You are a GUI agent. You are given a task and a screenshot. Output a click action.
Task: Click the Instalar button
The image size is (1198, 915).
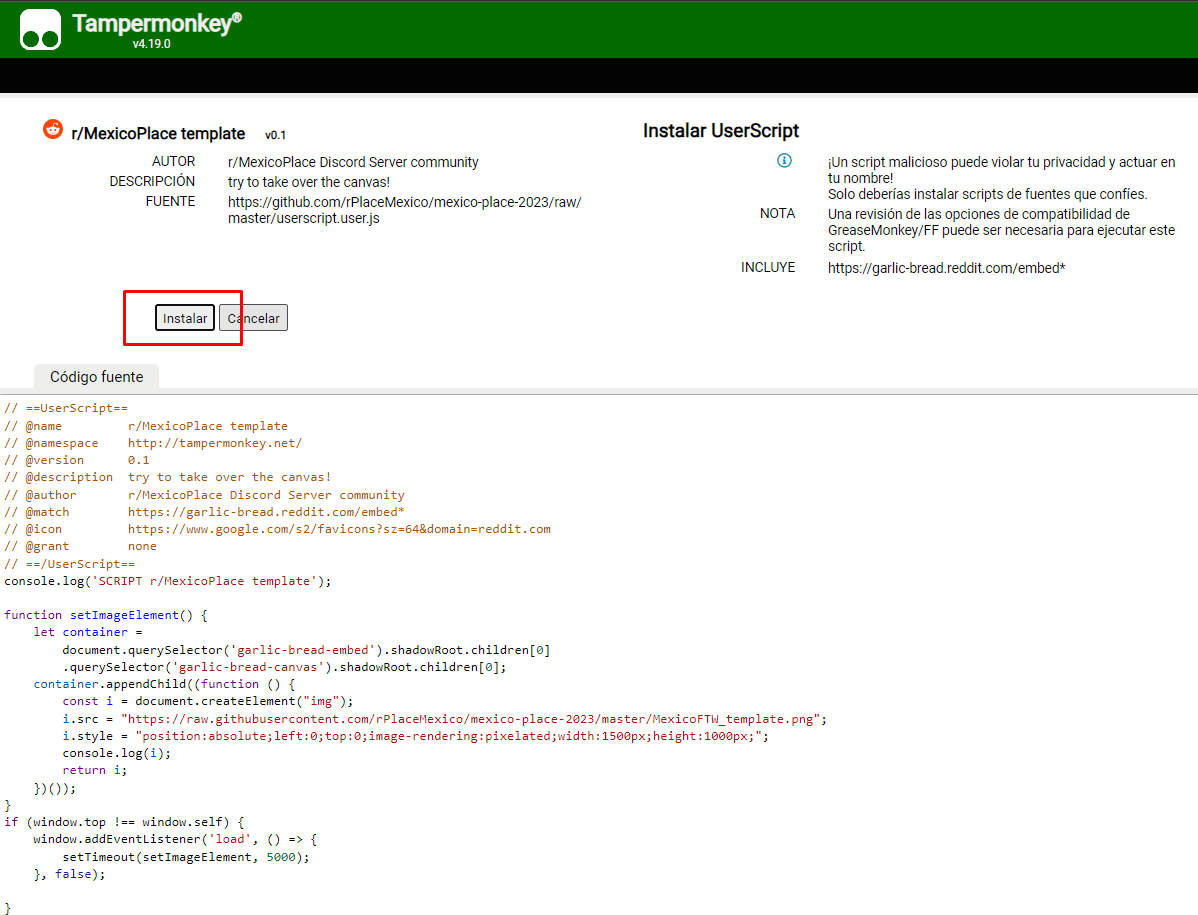(185, 318)
